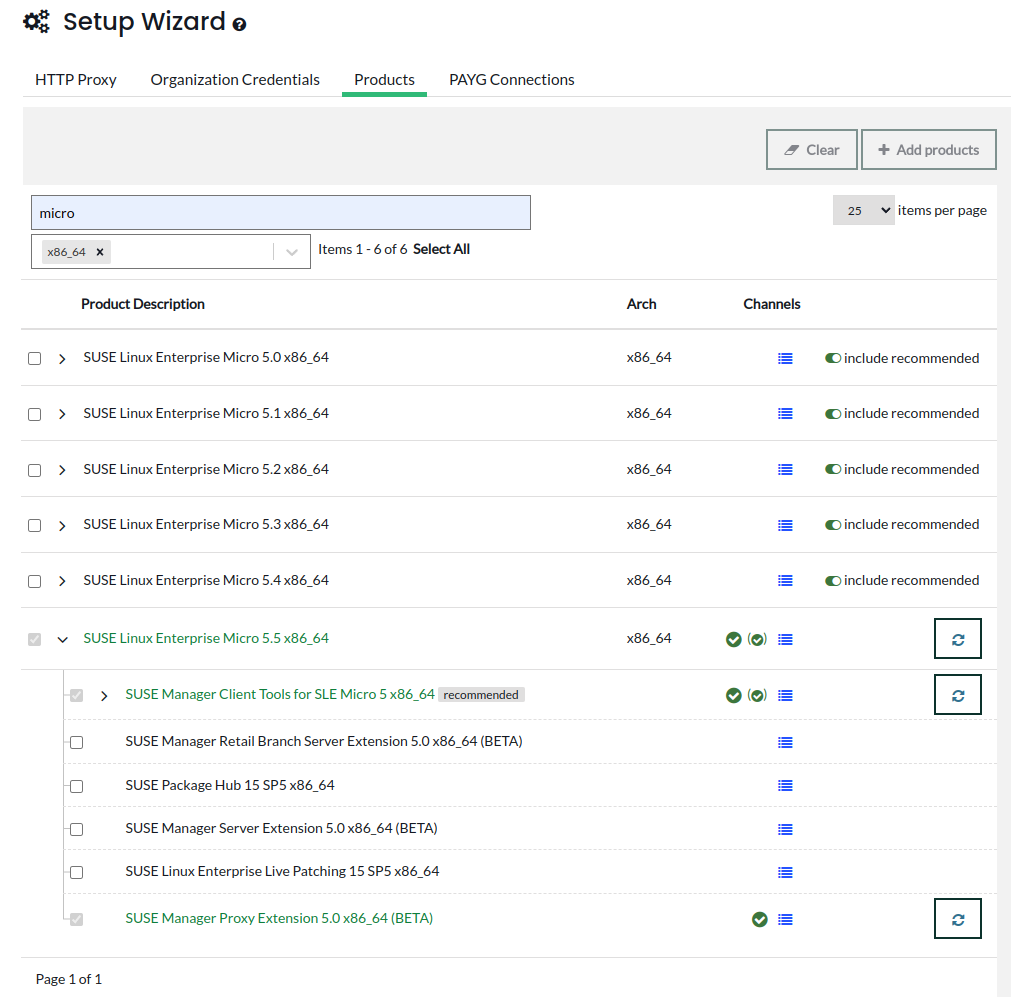Show channels for Retail Branch Server Extension
The width and height of the screenshot is (1011, 997).
pos(785,743)
